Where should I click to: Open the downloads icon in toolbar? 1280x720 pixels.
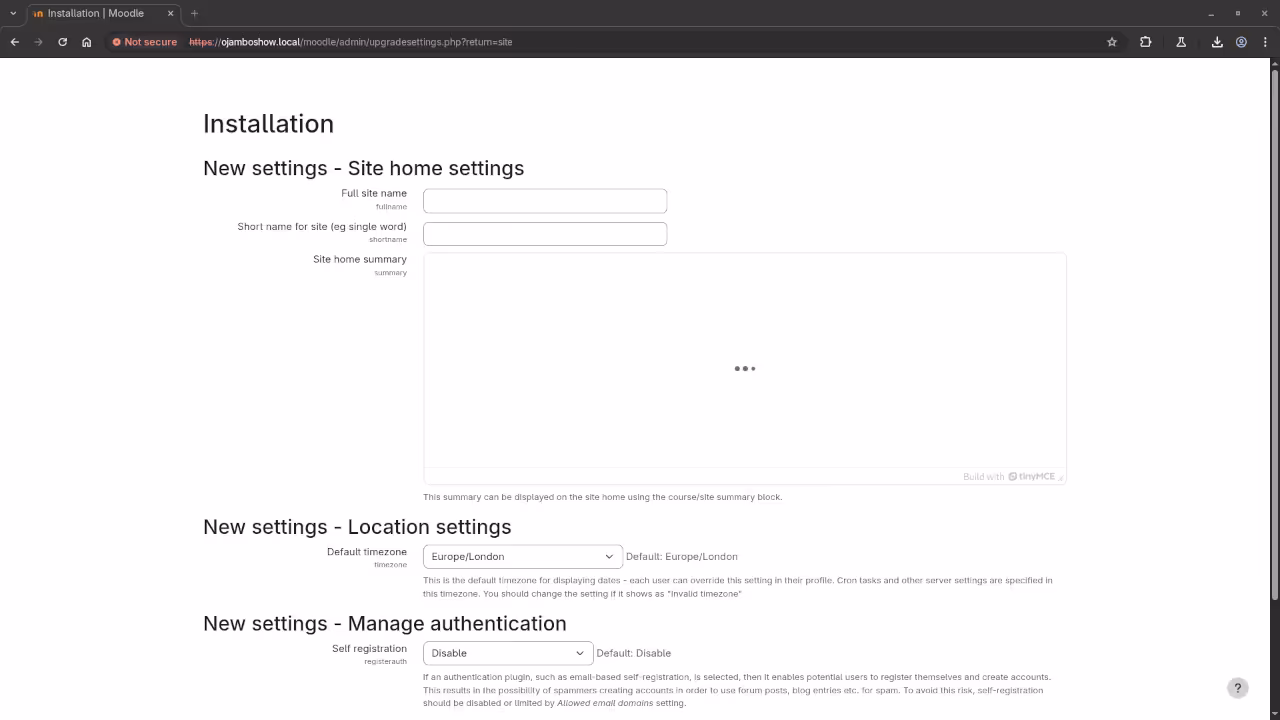pos(1217,42)
